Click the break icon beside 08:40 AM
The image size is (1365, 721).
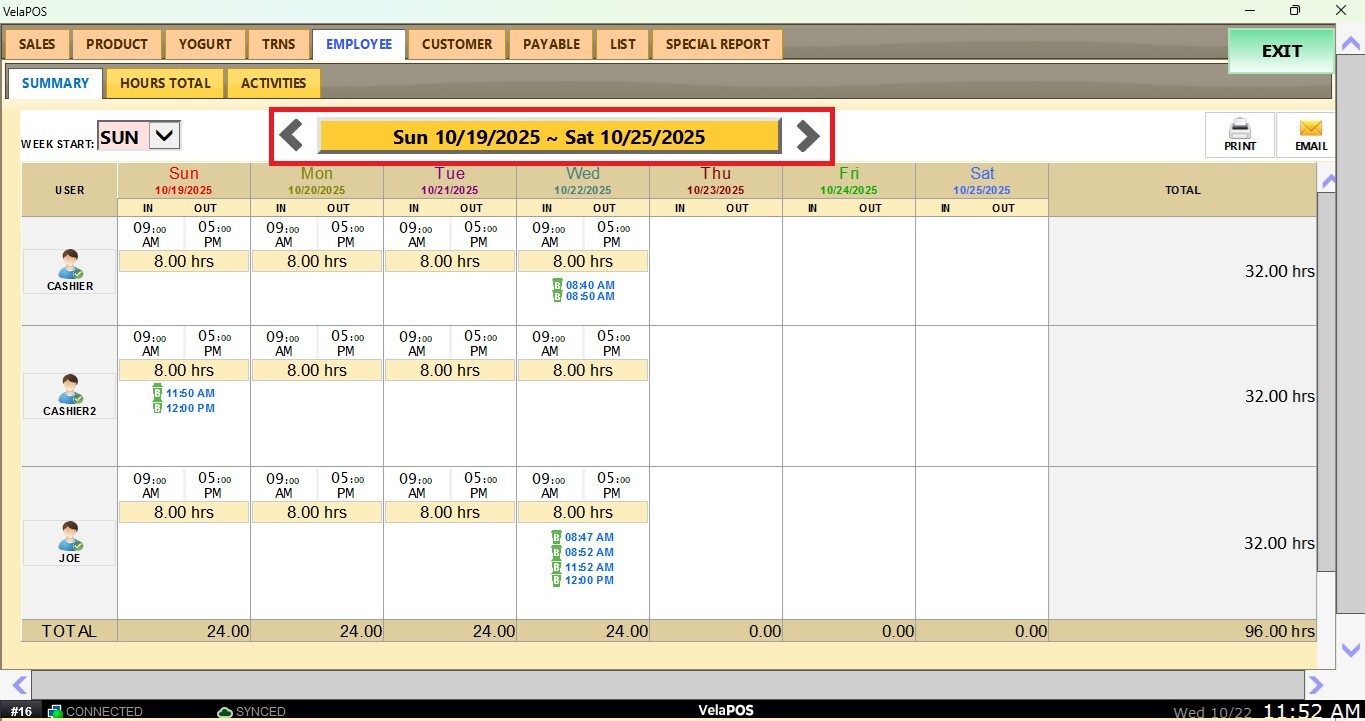click(557, 285)
